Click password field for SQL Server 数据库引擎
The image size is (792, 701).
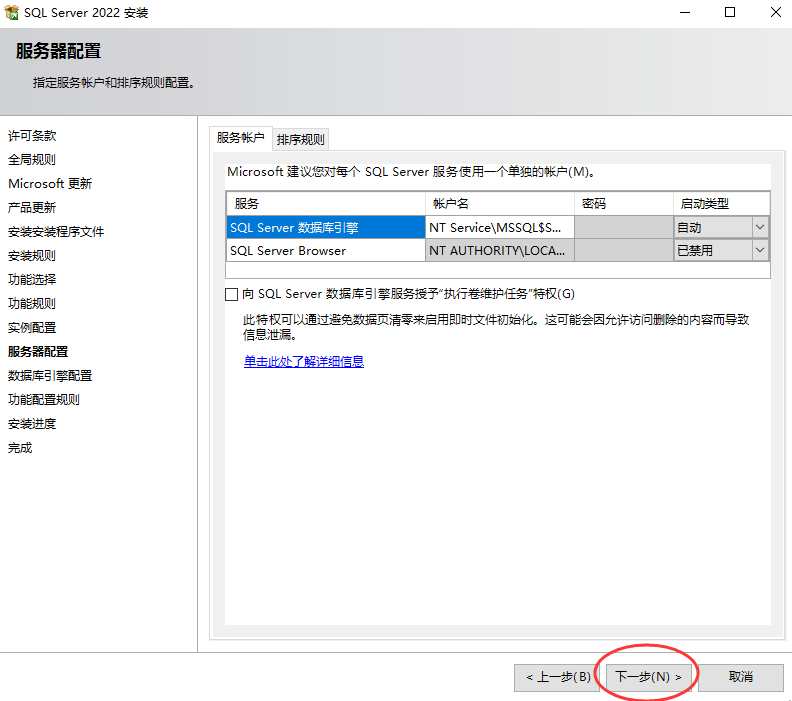623,227
